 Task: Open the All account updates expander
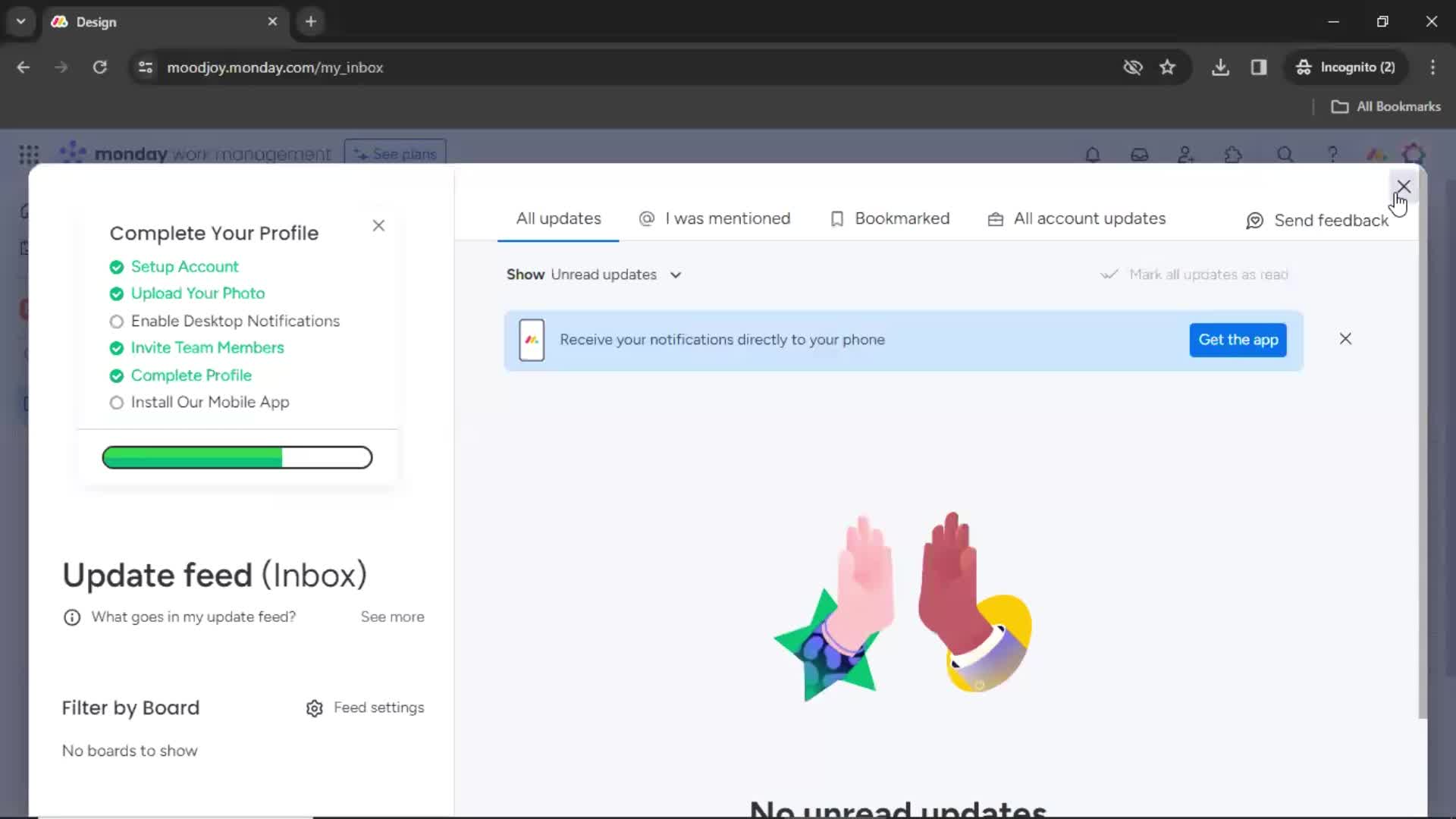pyautogui.click(x=1077, y=218)
